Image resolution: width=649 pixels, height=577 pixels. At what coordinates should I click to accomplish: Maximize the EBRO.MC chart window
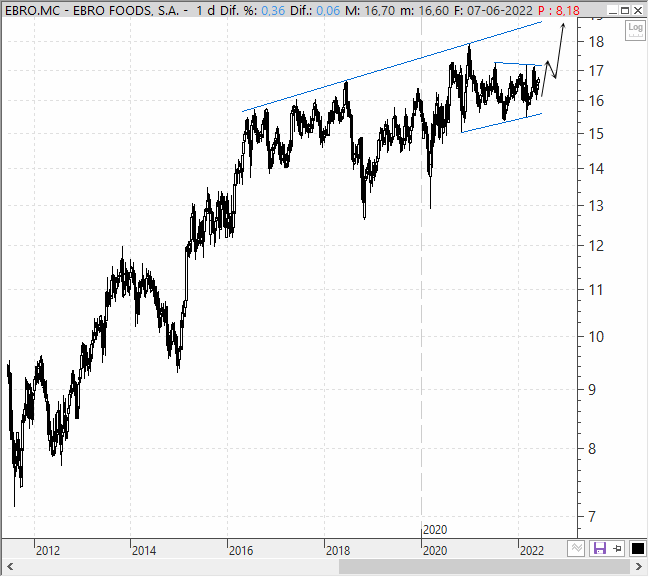click(625, 10)
